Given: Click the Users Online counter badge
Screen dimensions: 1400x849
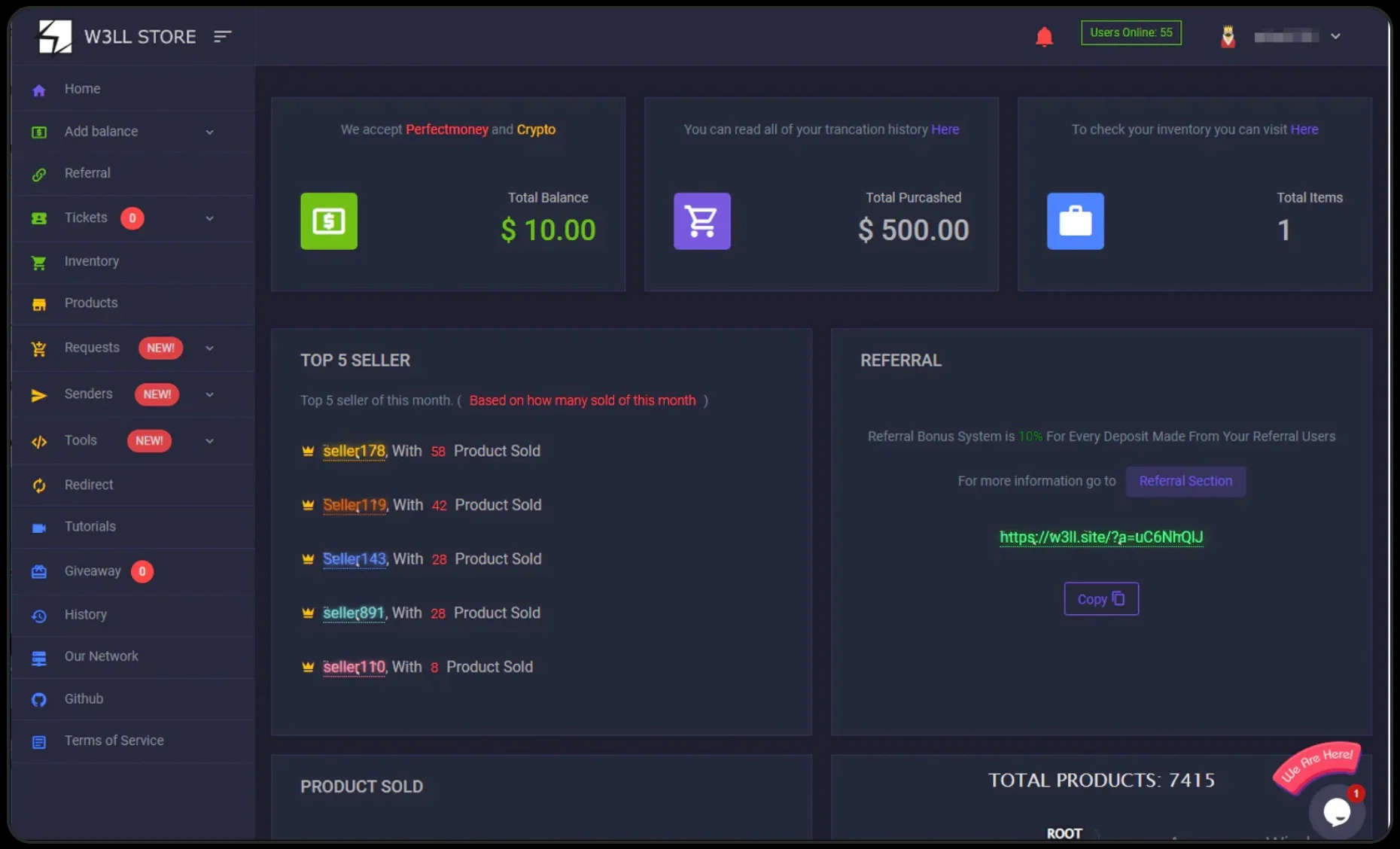Looking at the screenshot, I should [1131, 32].
